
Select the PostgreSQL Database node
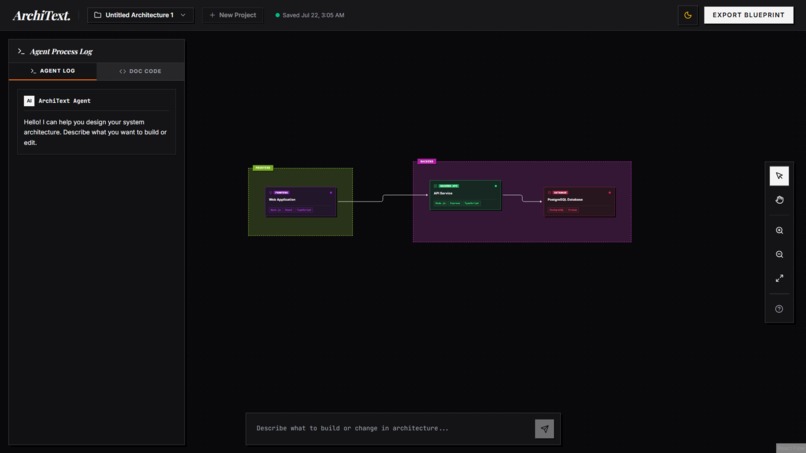tap(580, 202)
